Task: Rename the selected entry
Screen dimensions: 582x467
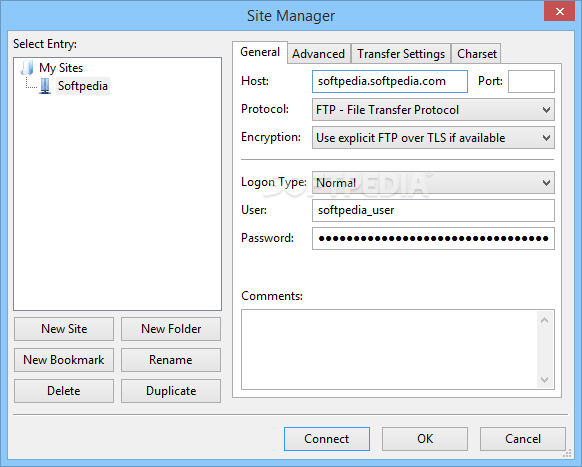Action: [171, 360]
